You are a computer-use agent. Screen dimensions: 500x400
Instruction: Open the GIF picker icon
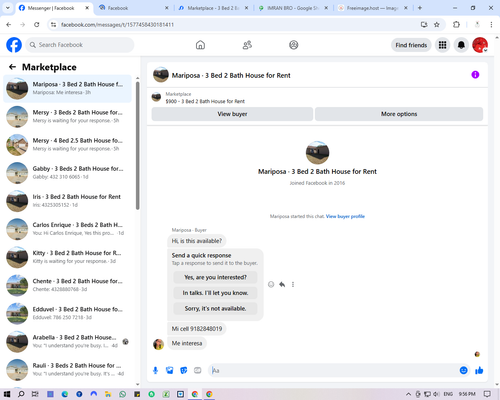click(198, 370)
